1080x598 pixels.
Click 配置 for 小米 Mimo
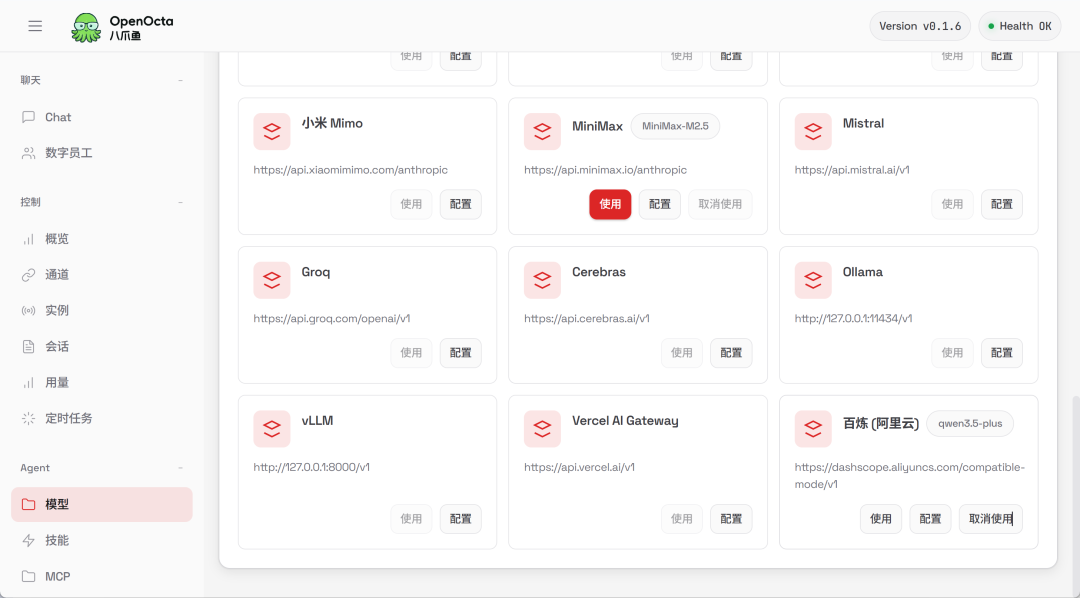click(461, 204)
